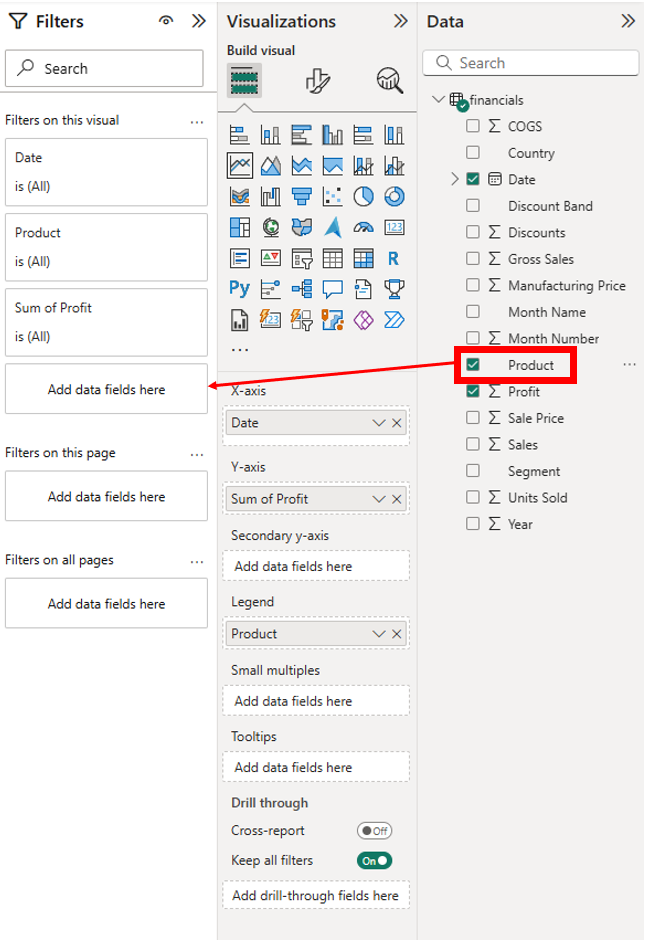The height and width of the screenshot is (945, 650).
Task: Check the Units Sold field checkbox
Action: tap(473, 497)
